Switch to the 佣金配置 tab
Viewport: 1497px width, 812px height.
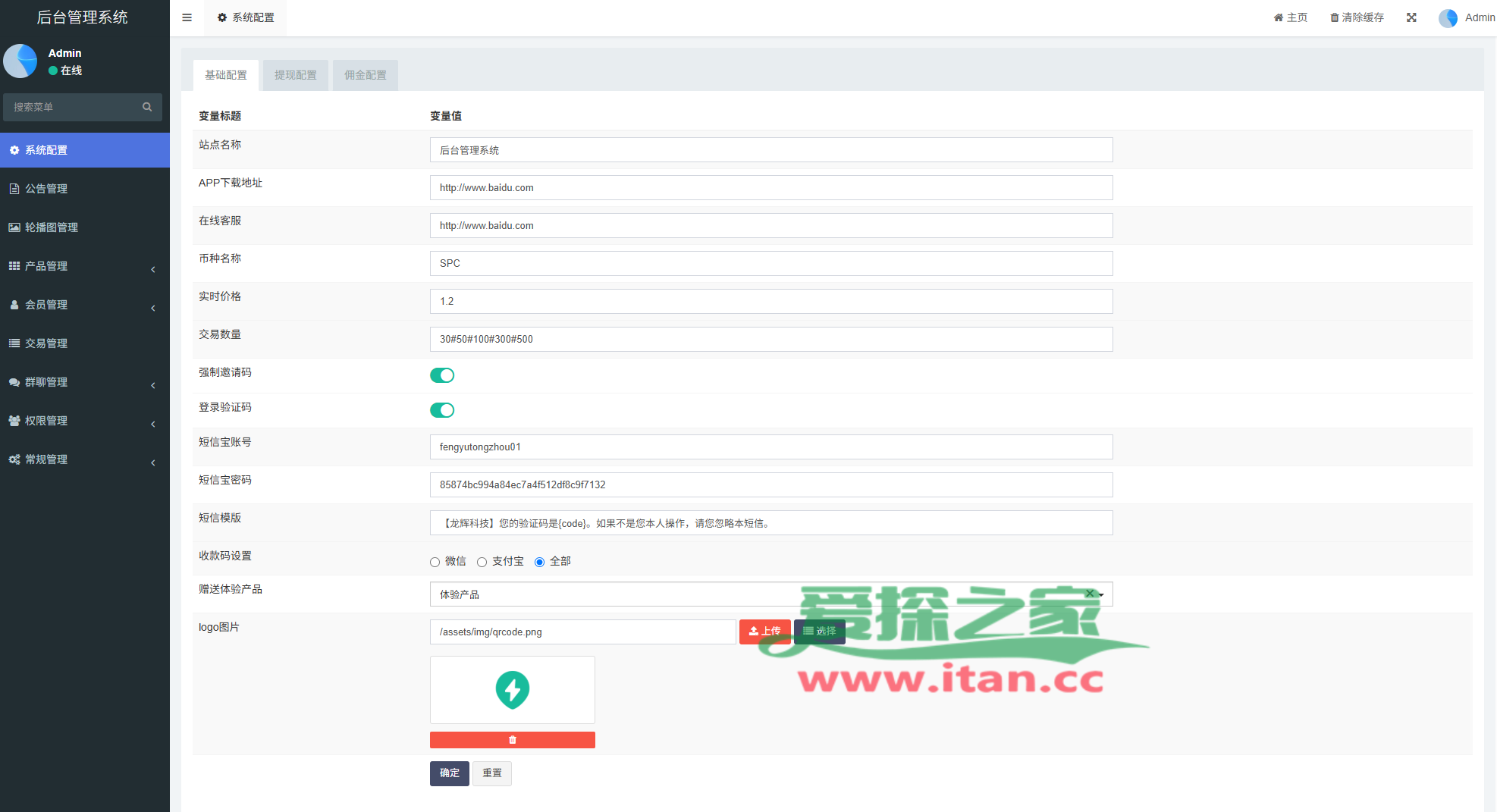366,75
